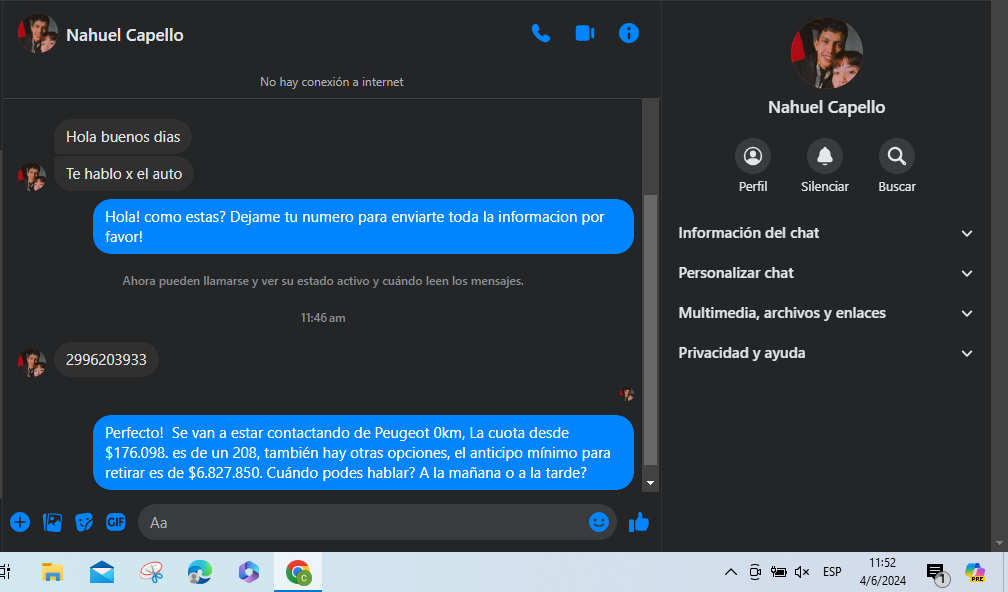Start a video call from chat header

(585, 33)
